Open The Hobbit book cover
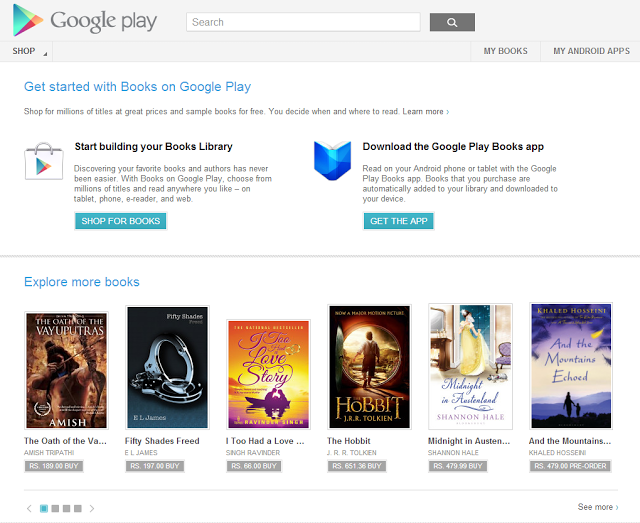Image resolution: width=640 pixels, height=523 pixels. (369, 367)
